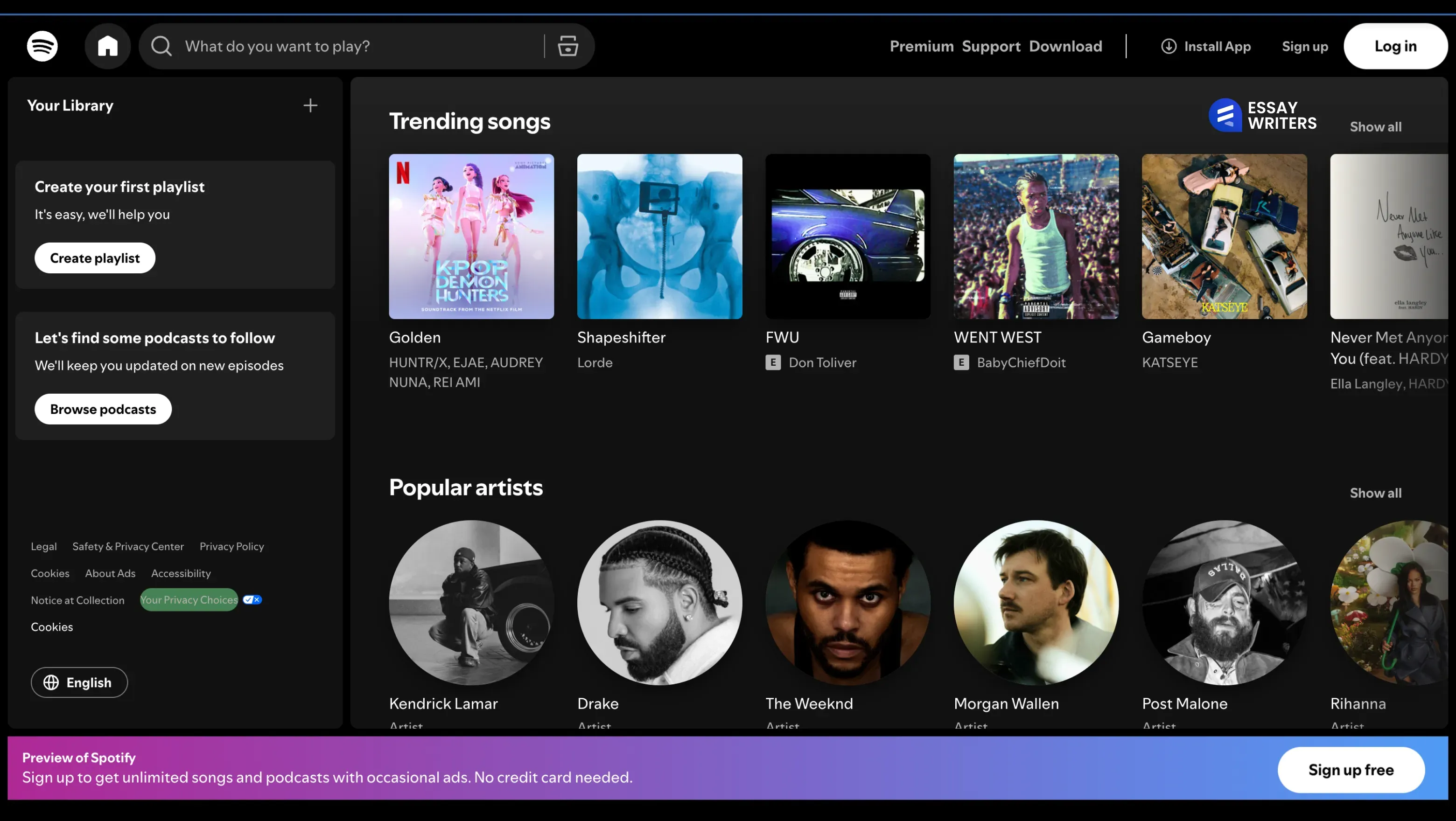Screen dimensions: 1456x821
Task: Click the Spotify logo icon
Action: pyautogui.click(x=42, y=46)
